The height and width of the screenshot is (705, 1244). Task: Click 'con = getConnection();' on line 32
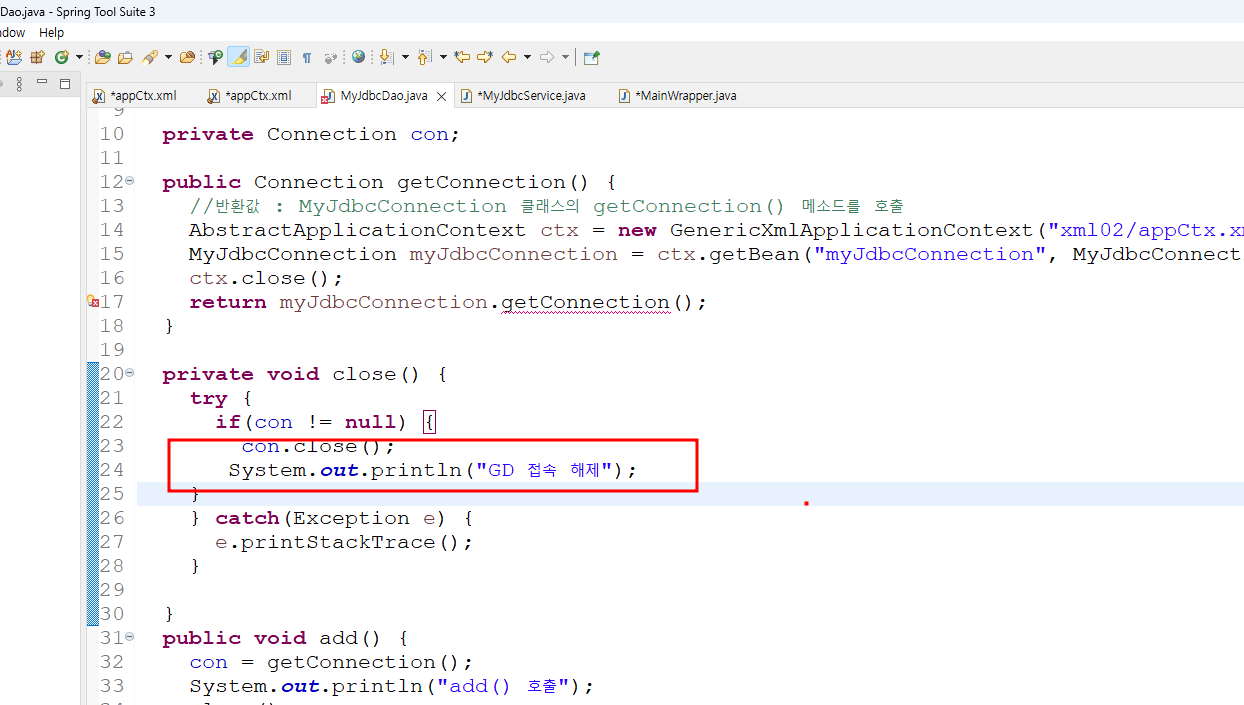(331, 662)
